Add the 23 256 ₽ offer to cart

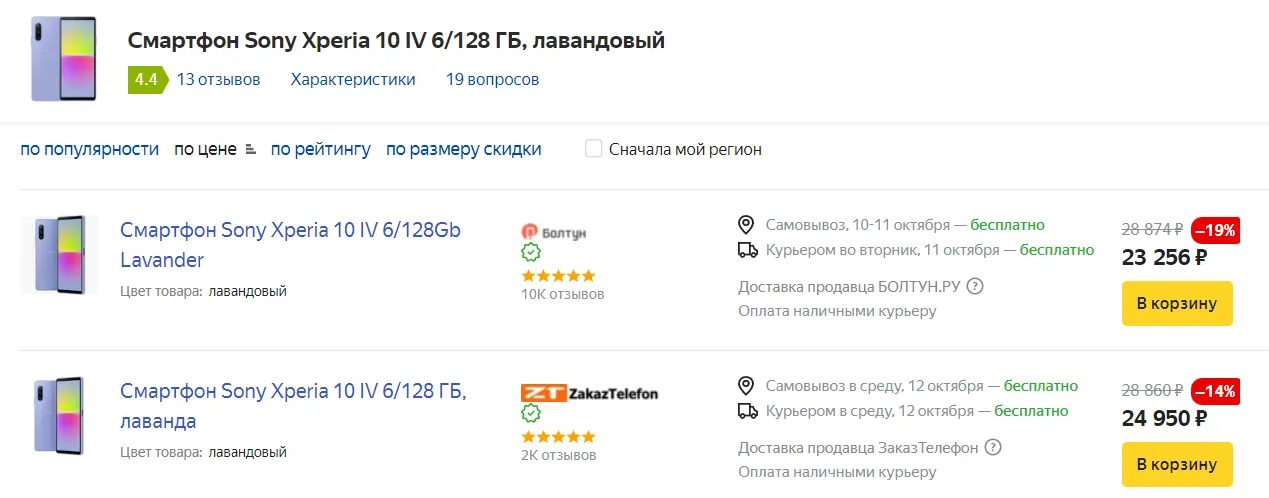(x=1177, y=303)
